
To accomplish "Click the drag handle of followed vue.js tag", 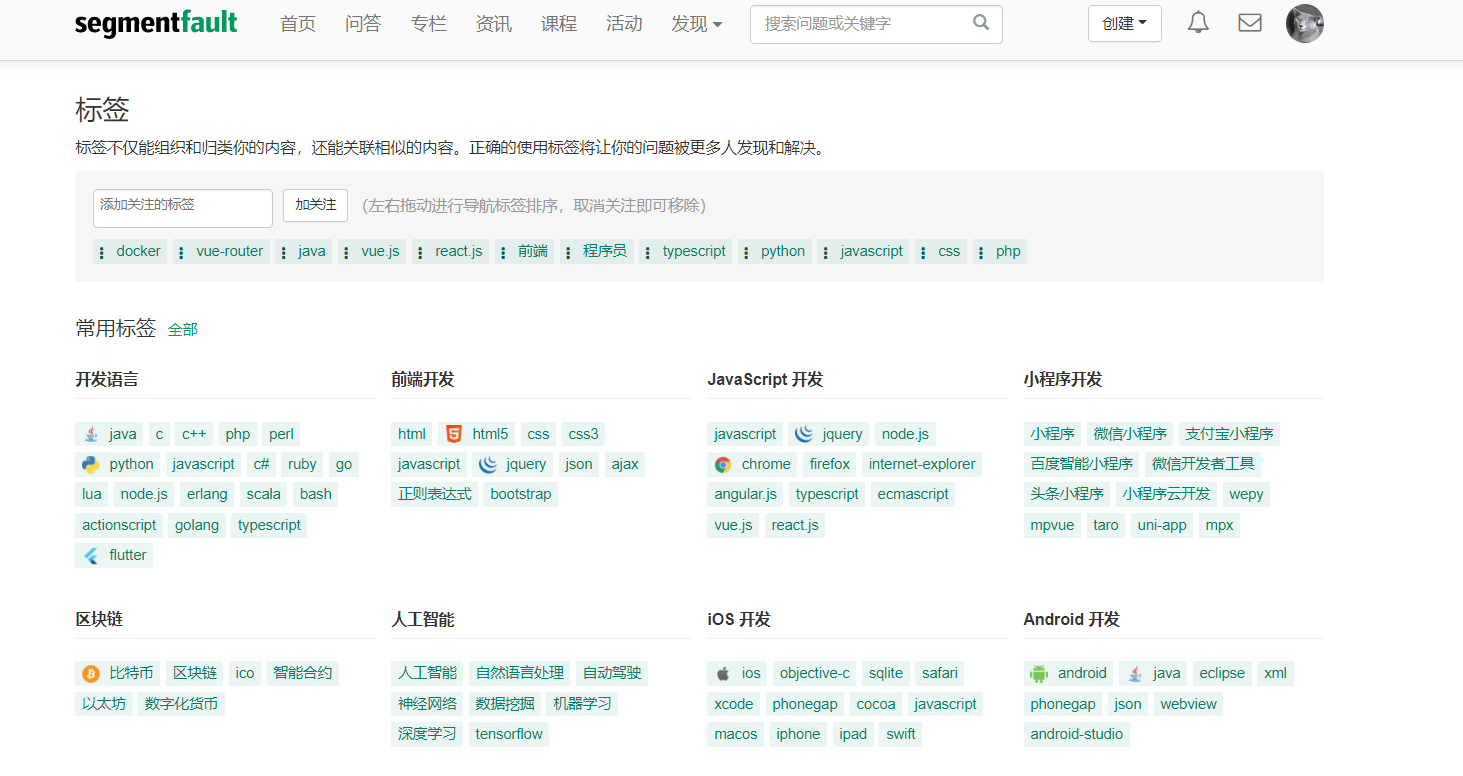I will [347, 252].
